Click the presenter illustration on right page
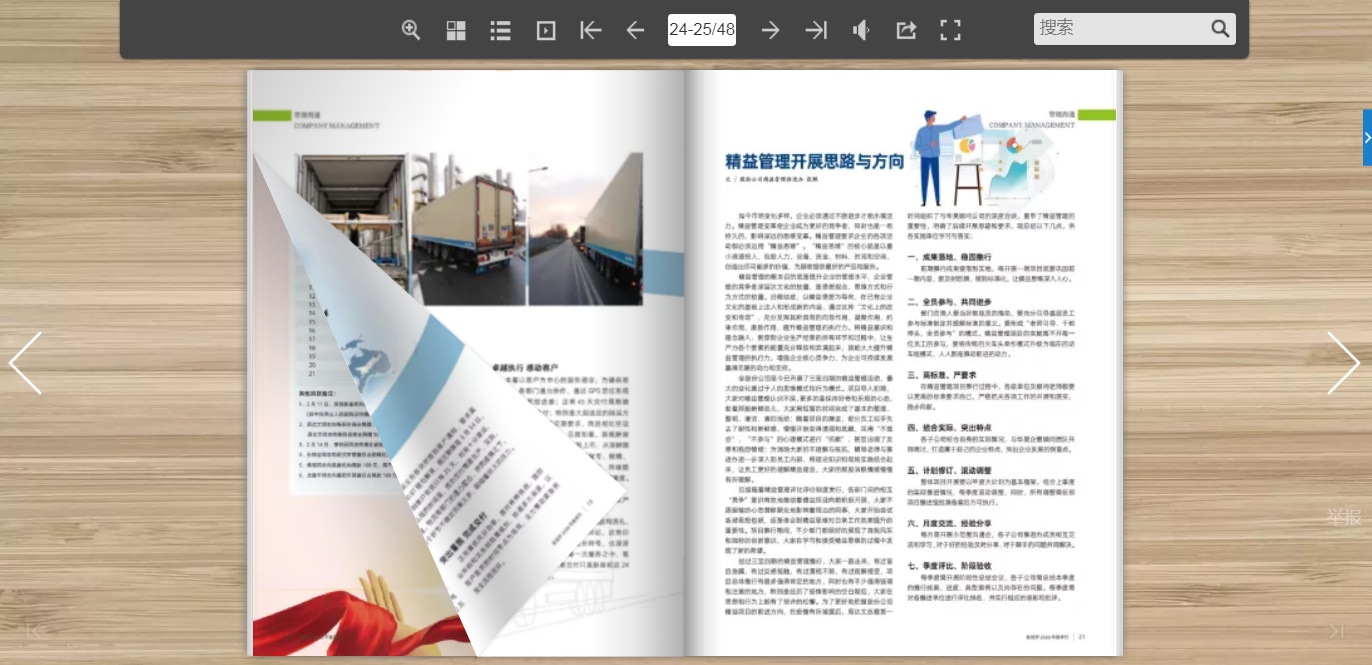 [x=983, y=157]
